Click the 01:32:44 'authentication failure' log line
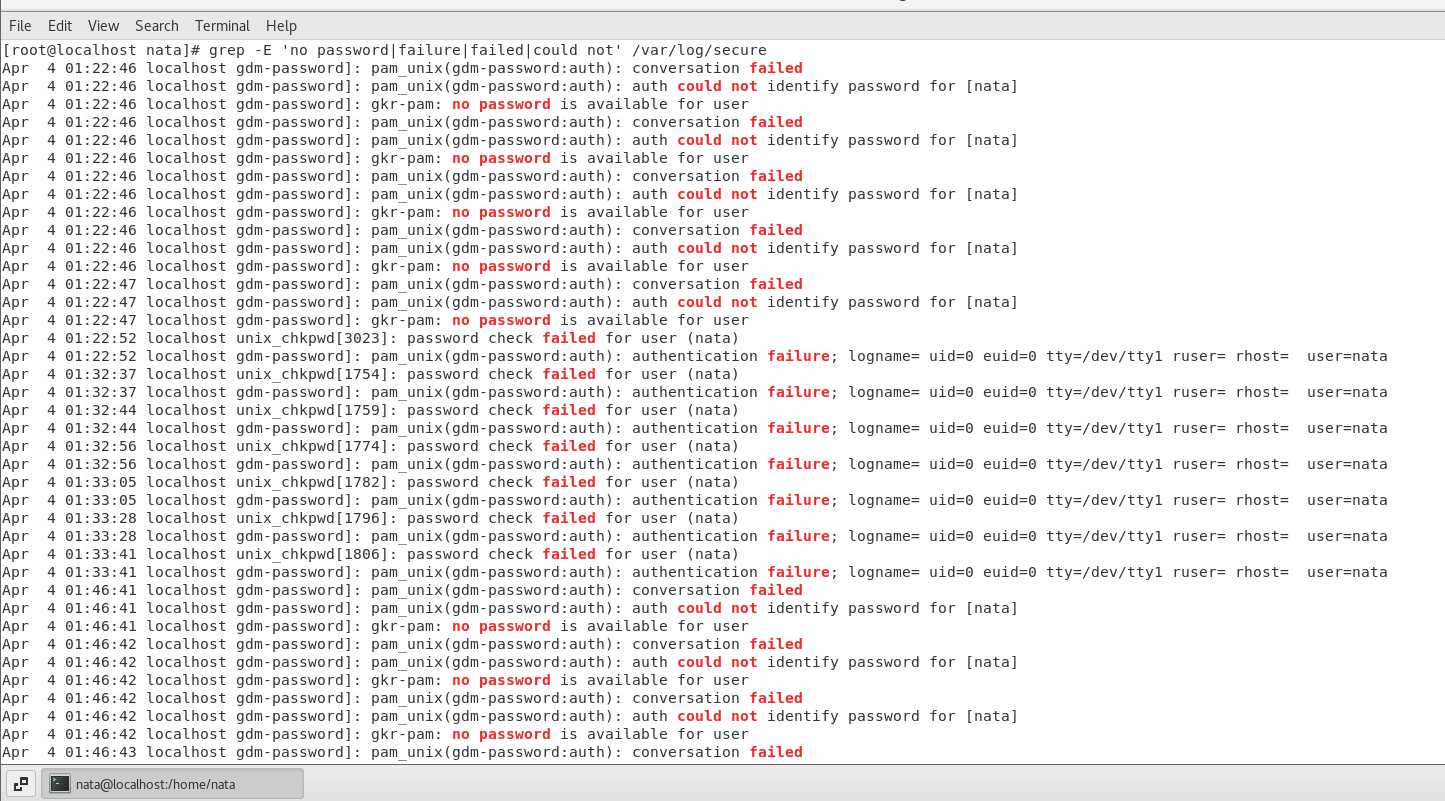Image resolution: width=1445 pixels, height=801 pixels. 695,428
